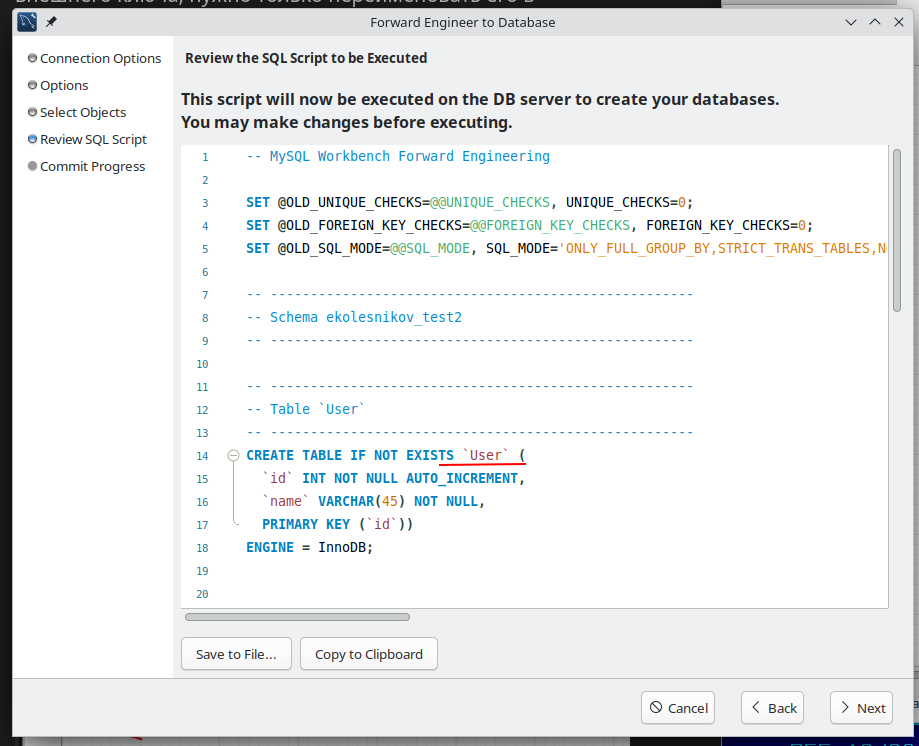The width and height of the screenshot is (919, 746).
Task: Go to the Options step in sidebar
Action: click(64, 86)
